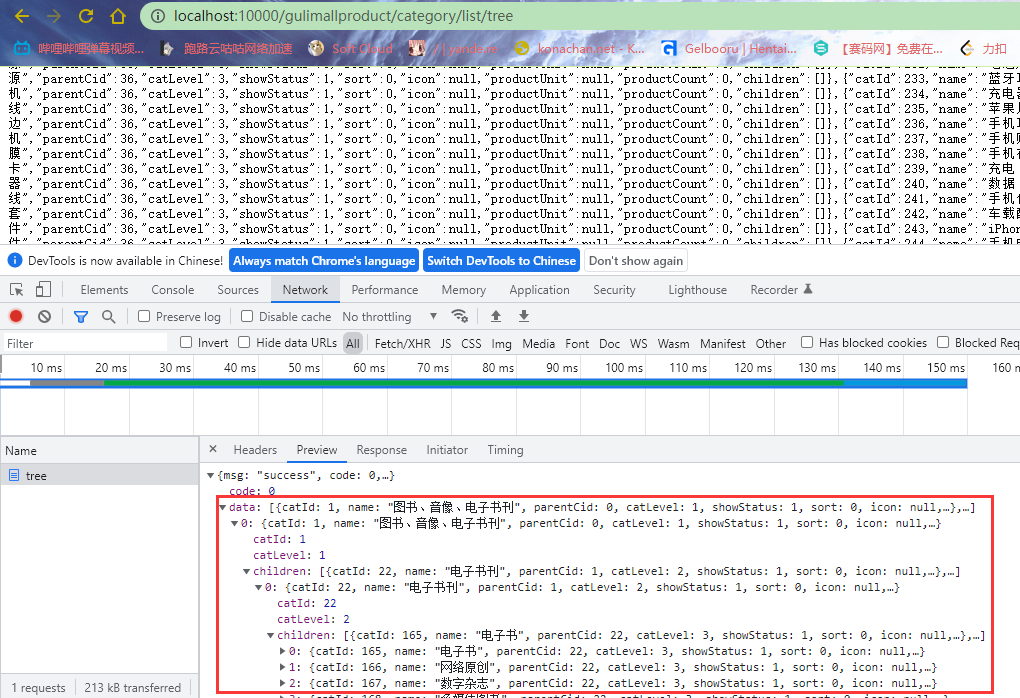
Task: Click the site info icon in address bar
Action: tap(158, 16)
